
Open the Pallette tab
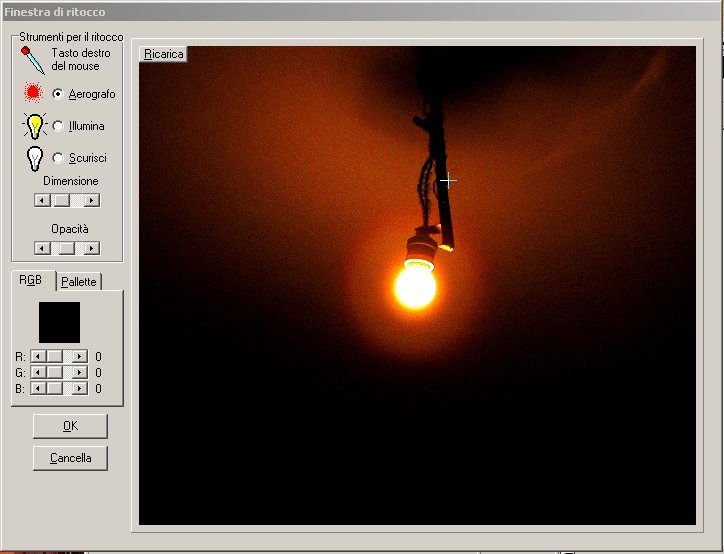[x=79, y=282]
